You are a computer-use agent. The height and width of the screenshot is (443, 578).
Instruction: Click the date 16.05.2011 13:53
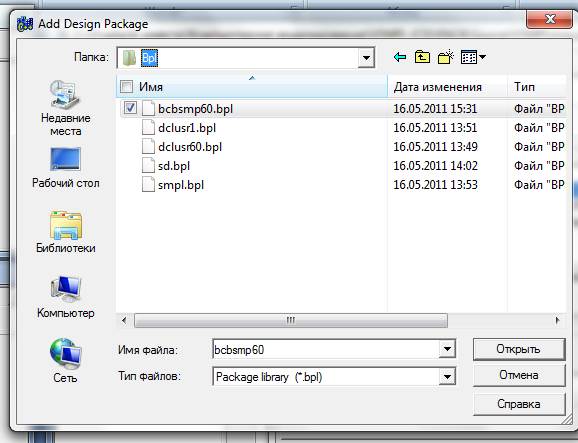435,185
